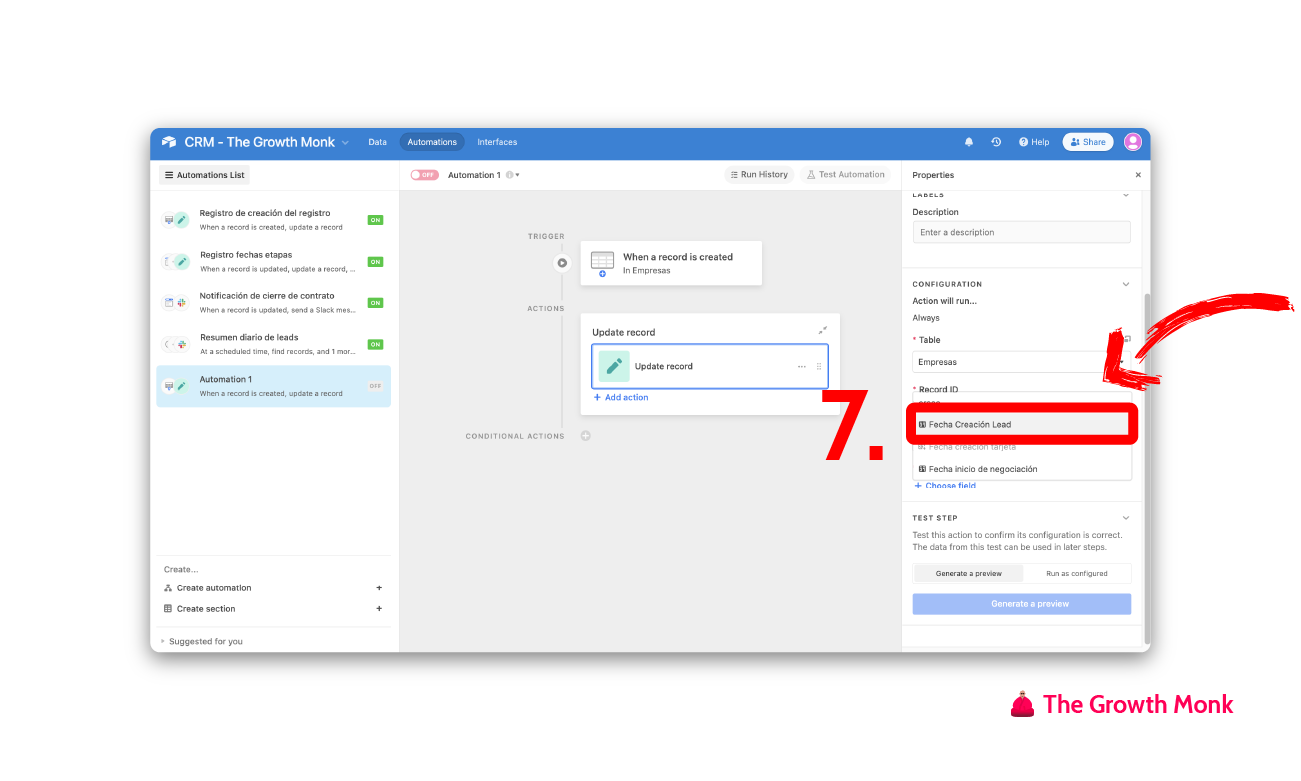Close the Properties panel

click(x=1138, y=175)
